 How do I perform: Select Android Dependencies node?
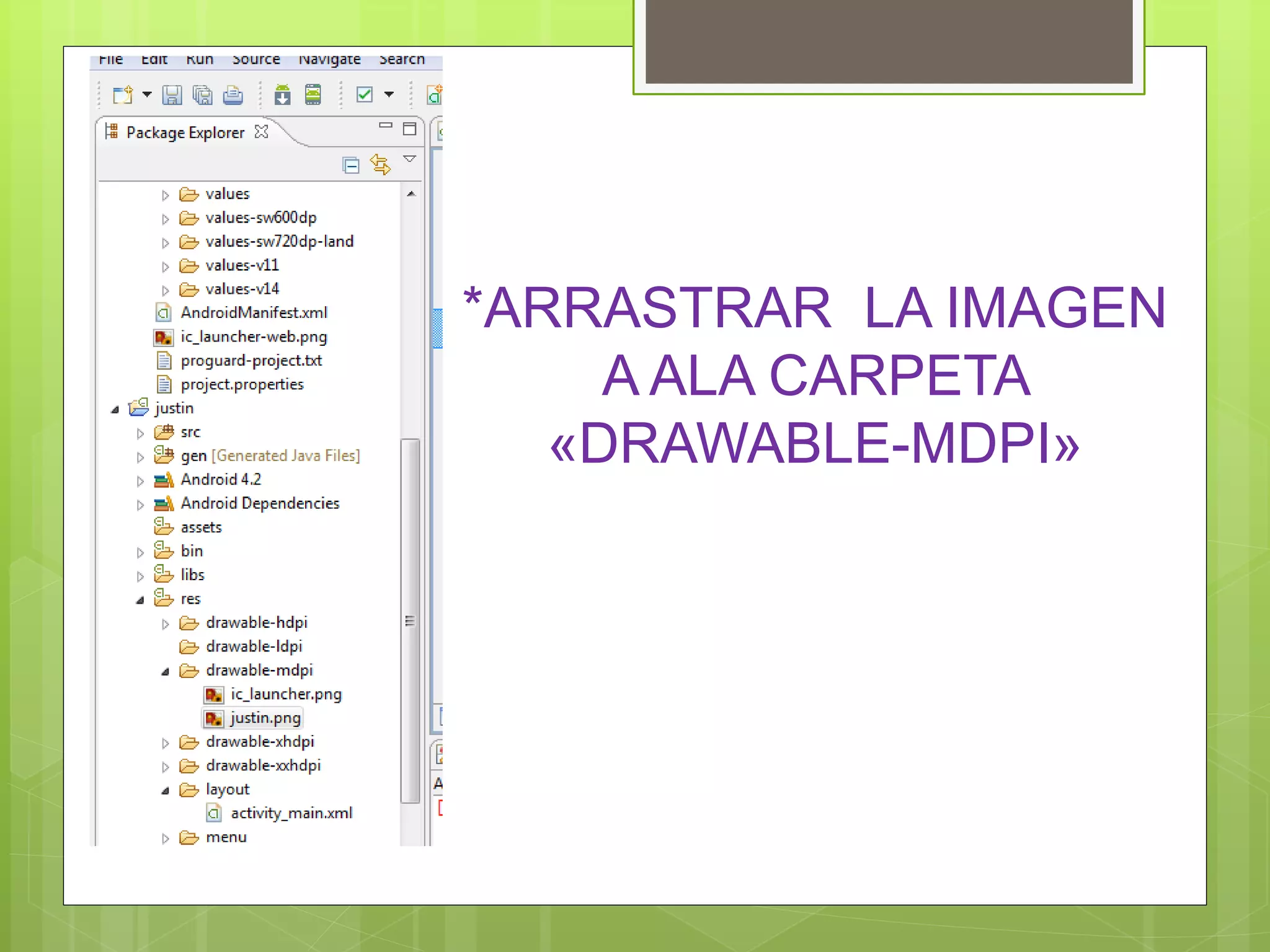pos(260,503)
